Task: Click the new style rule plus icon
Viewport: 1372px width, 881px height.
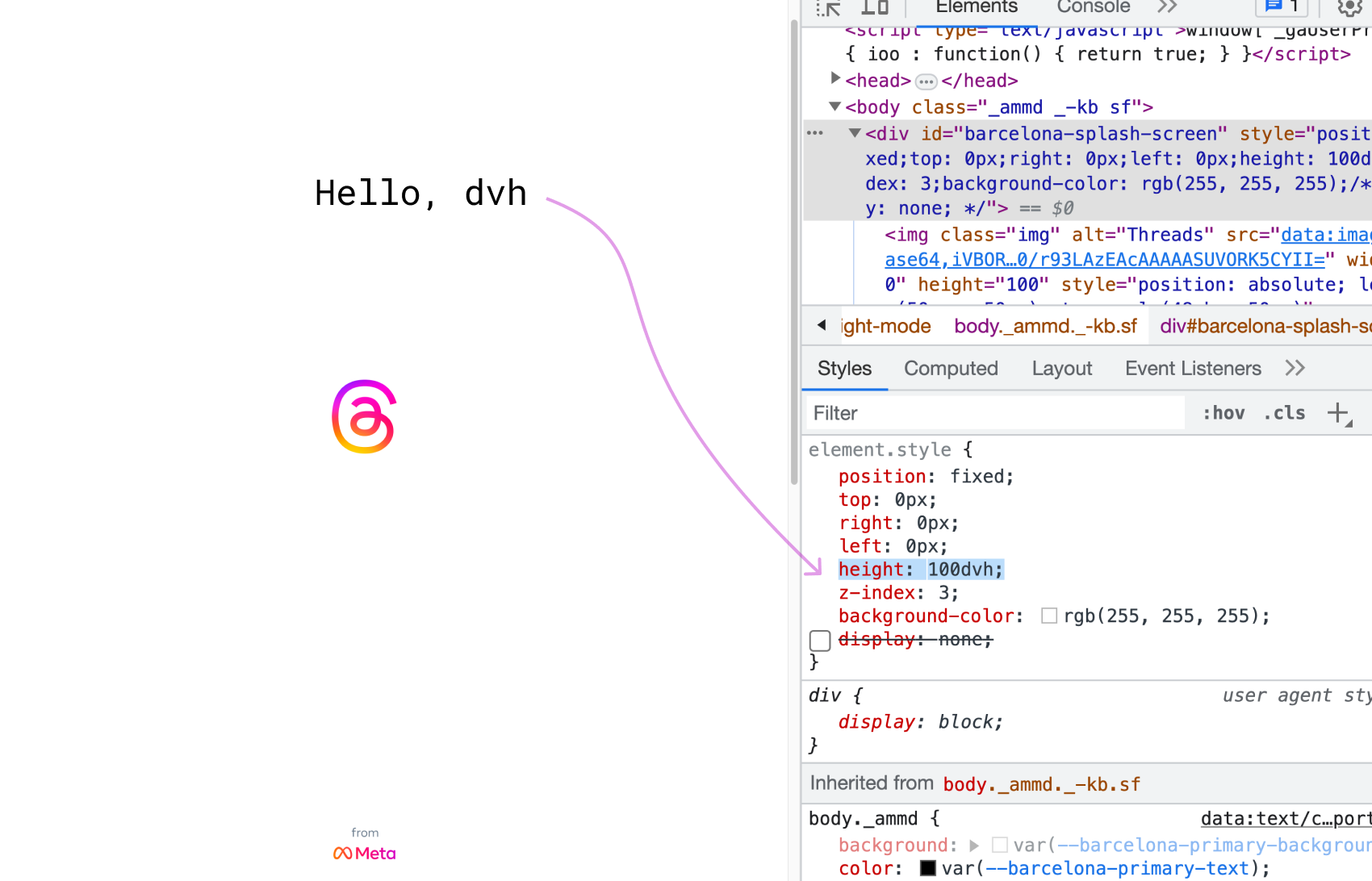Action: point(1338,413)
